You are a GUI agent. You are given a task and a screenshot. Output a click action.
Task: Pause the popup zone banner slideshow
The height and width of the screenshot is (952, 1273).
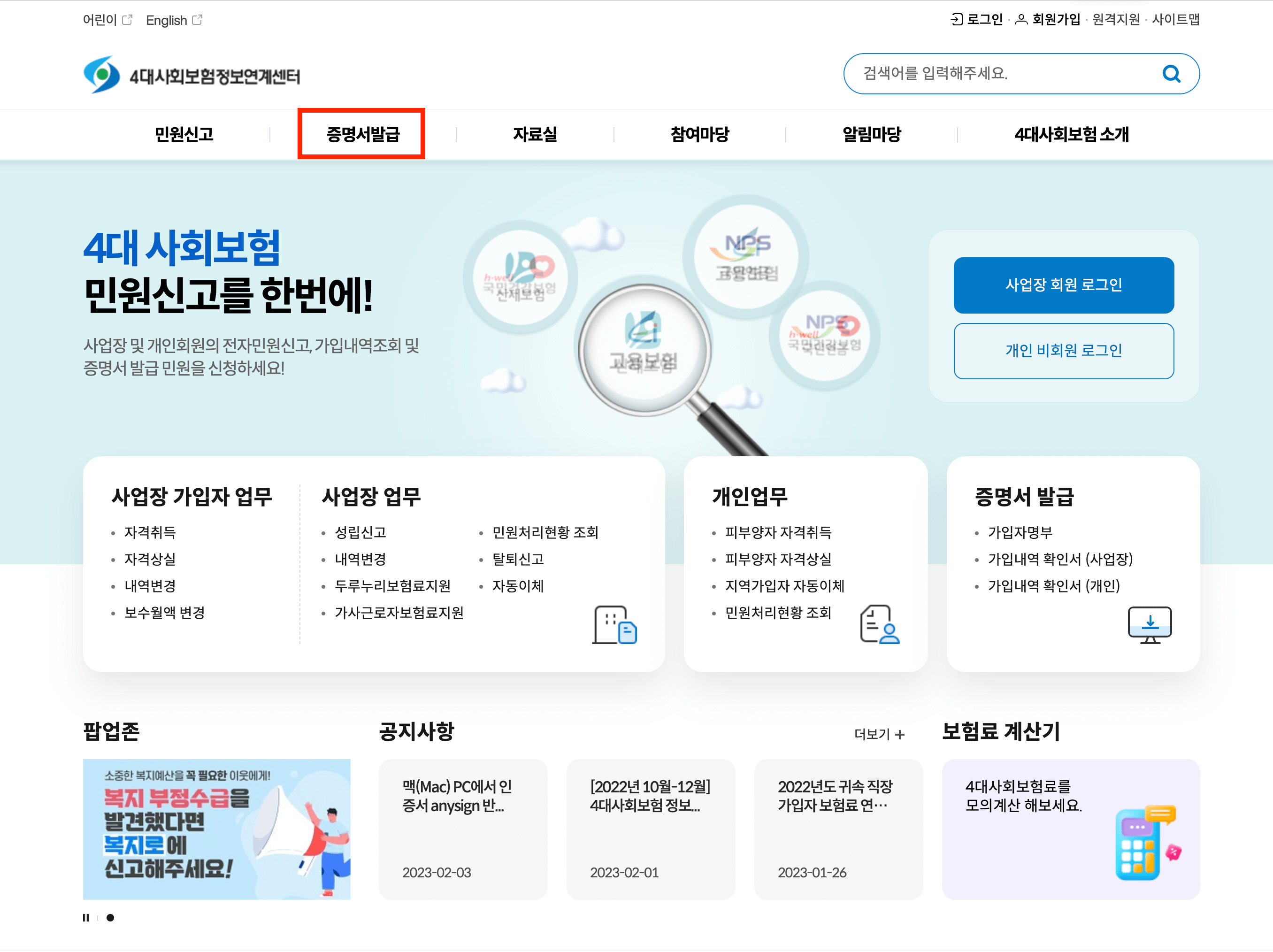tap(86, 917)
